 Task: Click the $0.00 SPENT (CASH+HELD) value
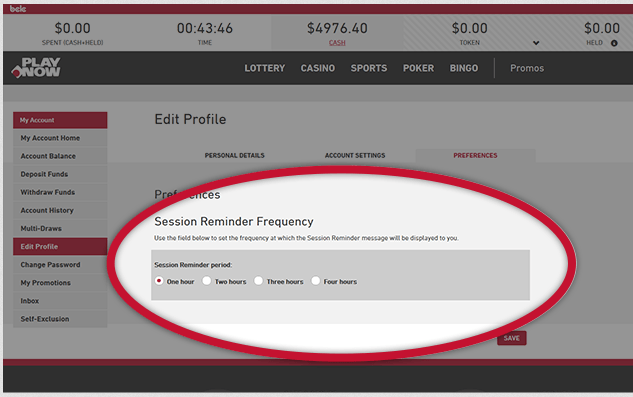pos(73,28)
